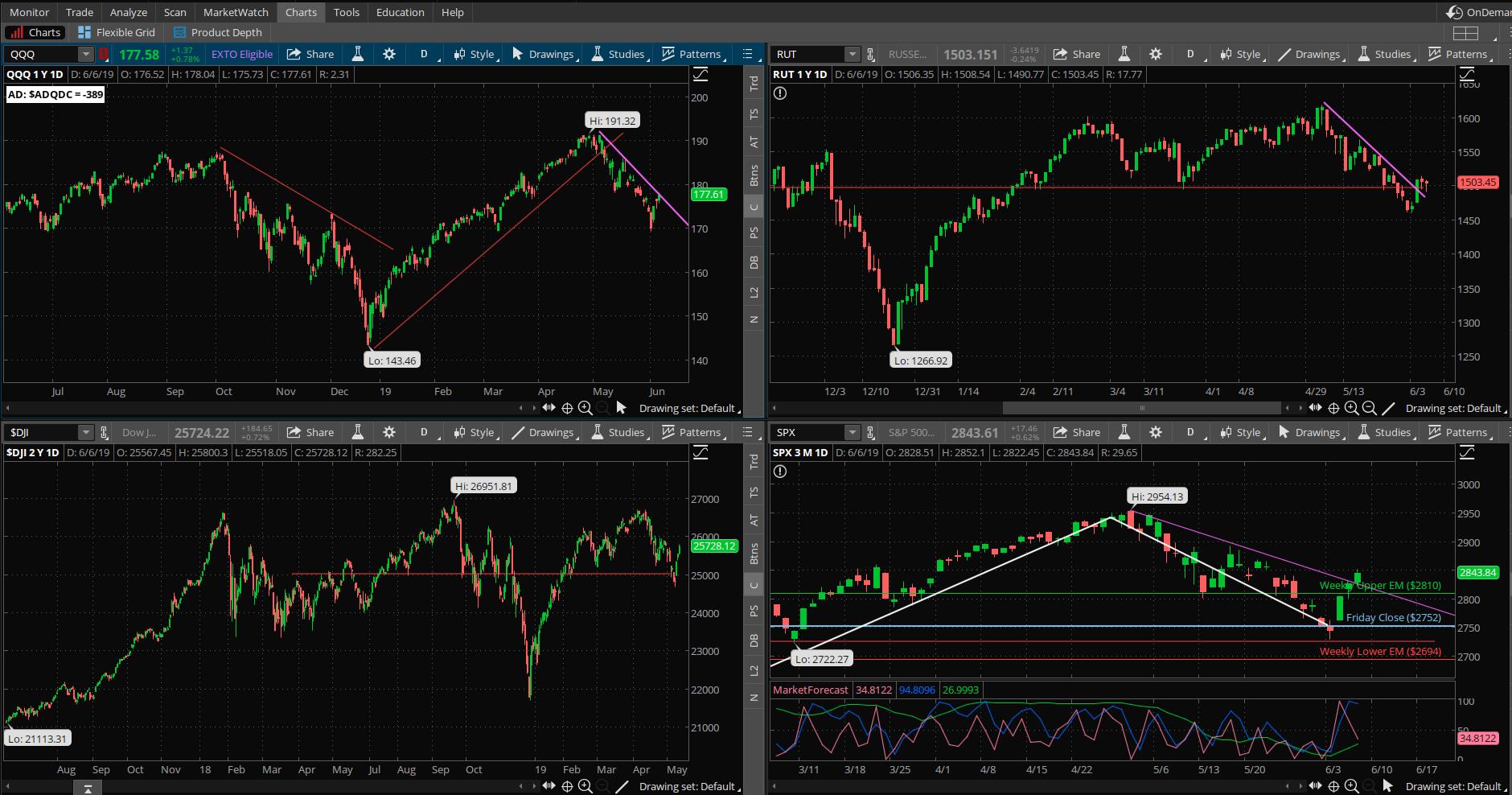Click the QQQ symbol input field
Screen dimensions: 1512x795
[x=41, y=54]
